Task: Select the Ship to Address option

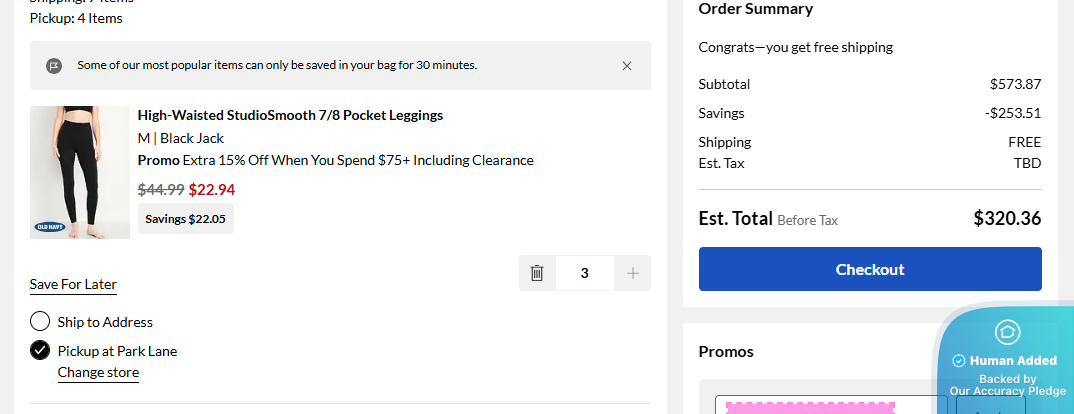Action: 40,322
